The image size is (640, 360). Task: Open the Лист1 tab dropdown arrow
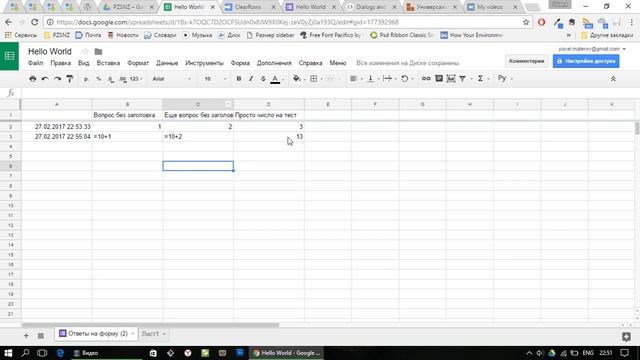point(164,334)
